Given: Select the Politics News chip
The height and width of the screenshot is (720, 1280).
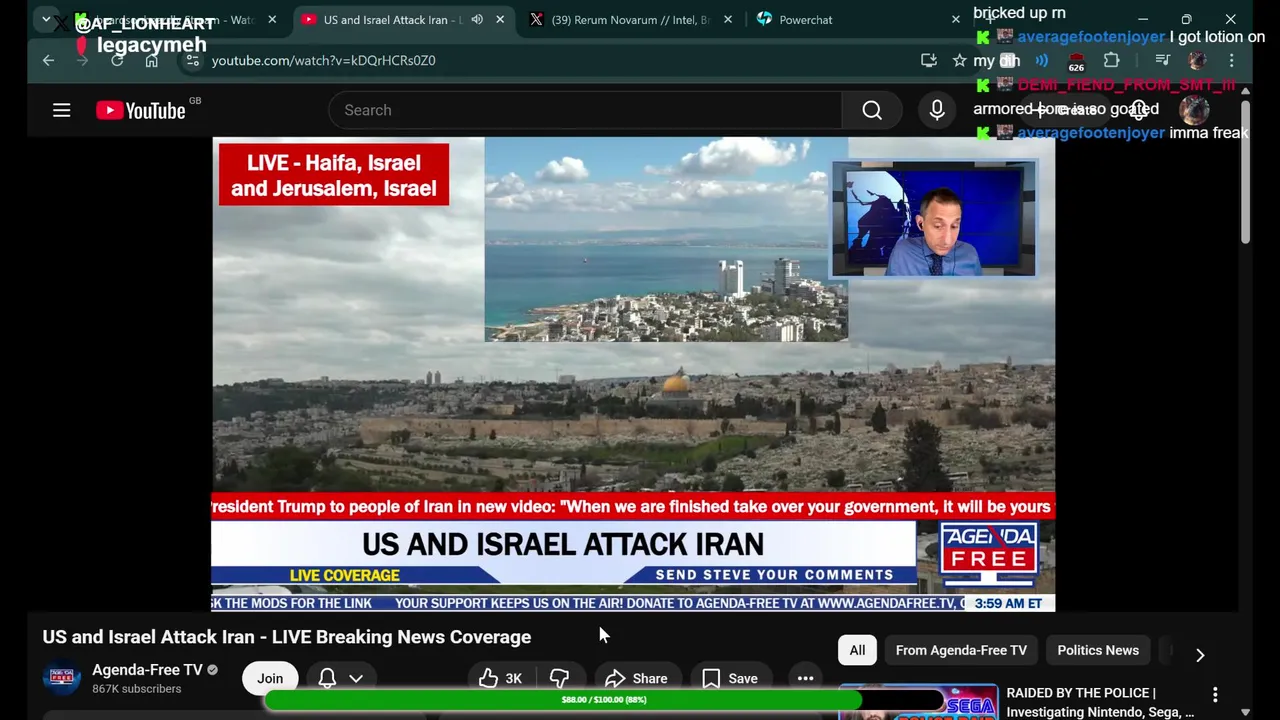Looking at the screenshot, I should coord(1098,650).
